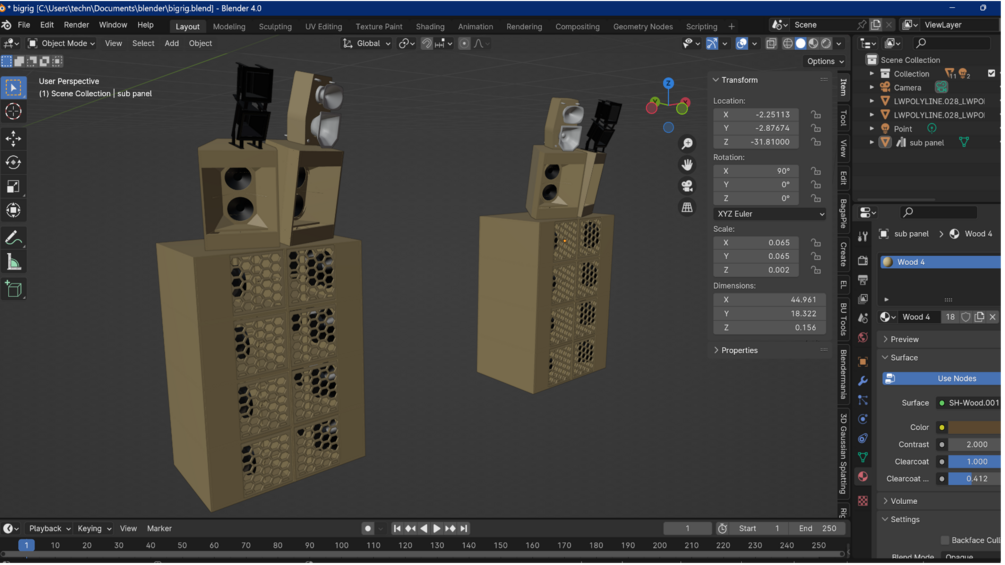Open the Playback dropdown menu
1005x565 pixels.
[50, 530]
